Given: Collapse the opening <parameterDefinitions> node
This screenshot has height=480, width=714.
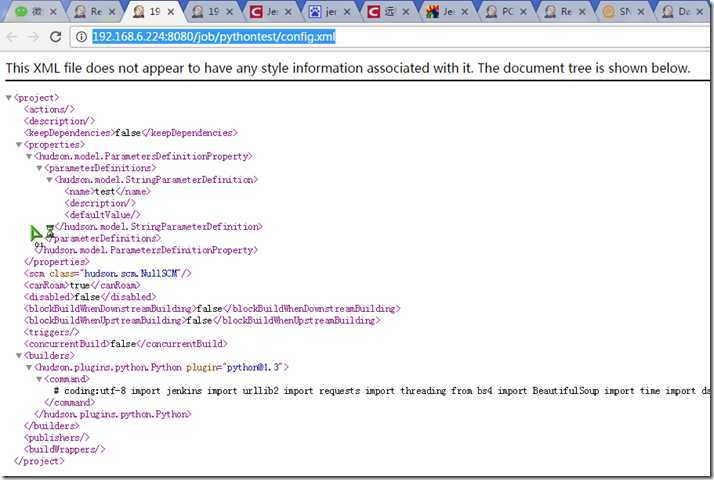Looking at the screenshot, I should pos(39,169).
